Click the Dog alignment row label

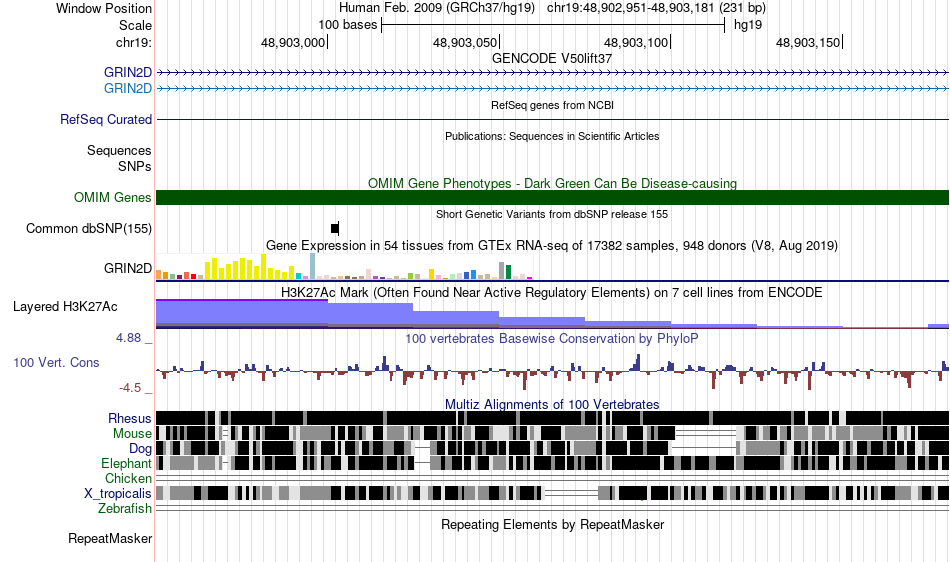tap(140, 449)
